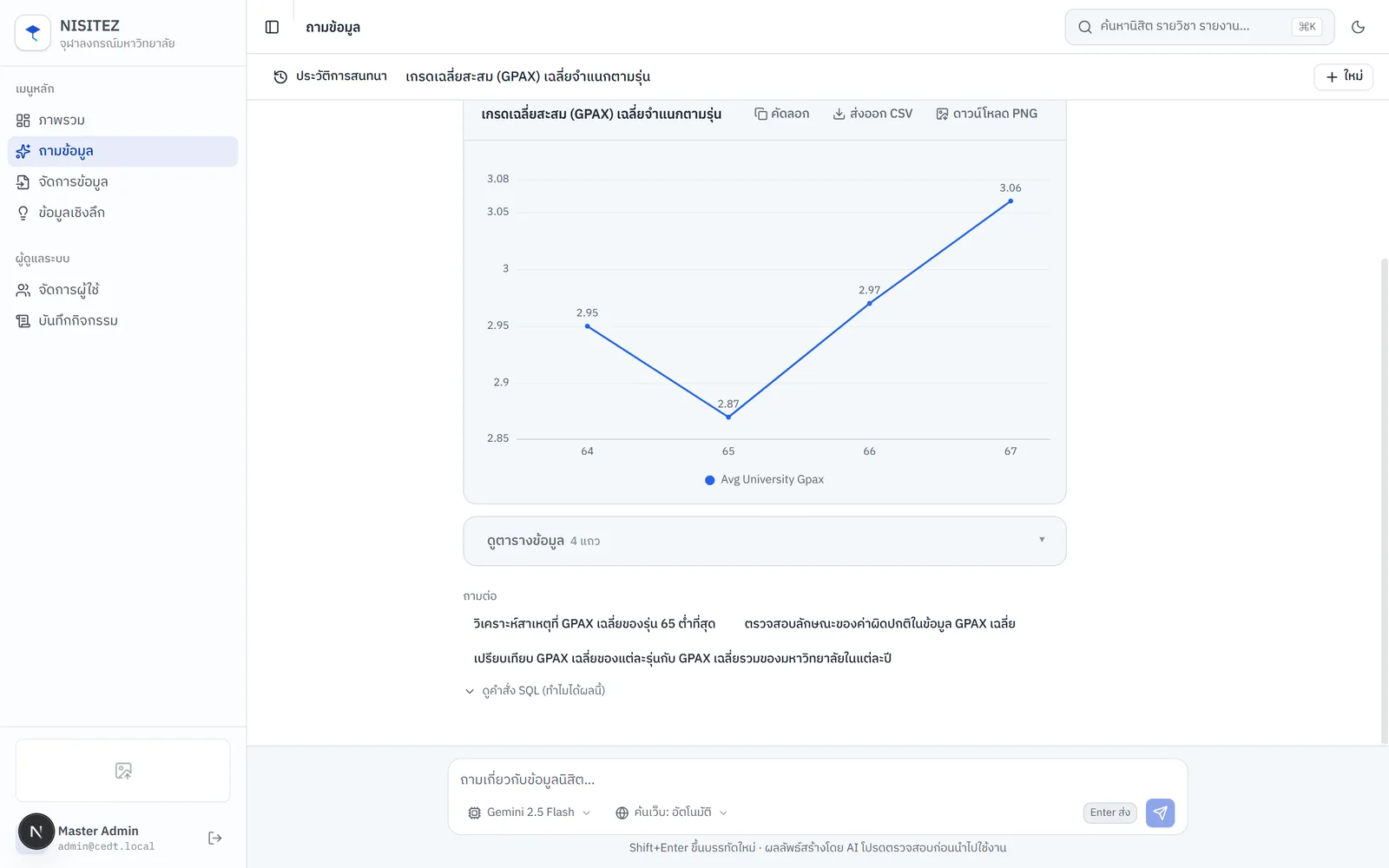This screenshot has height=868, width=1389.
Task: Expand ดูตารางข้อมูล 4 rows table
Action: coord(765,541)
